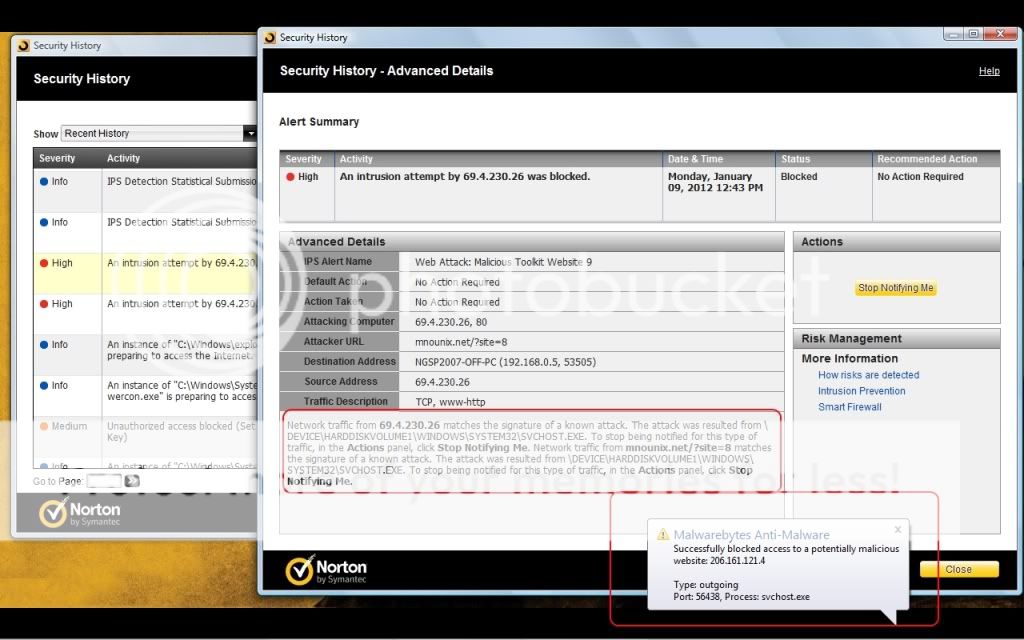Click the Attacker URL "mnounix.net/?site=8"
The height and width of the screenshot is (640, 1024).
461,342
